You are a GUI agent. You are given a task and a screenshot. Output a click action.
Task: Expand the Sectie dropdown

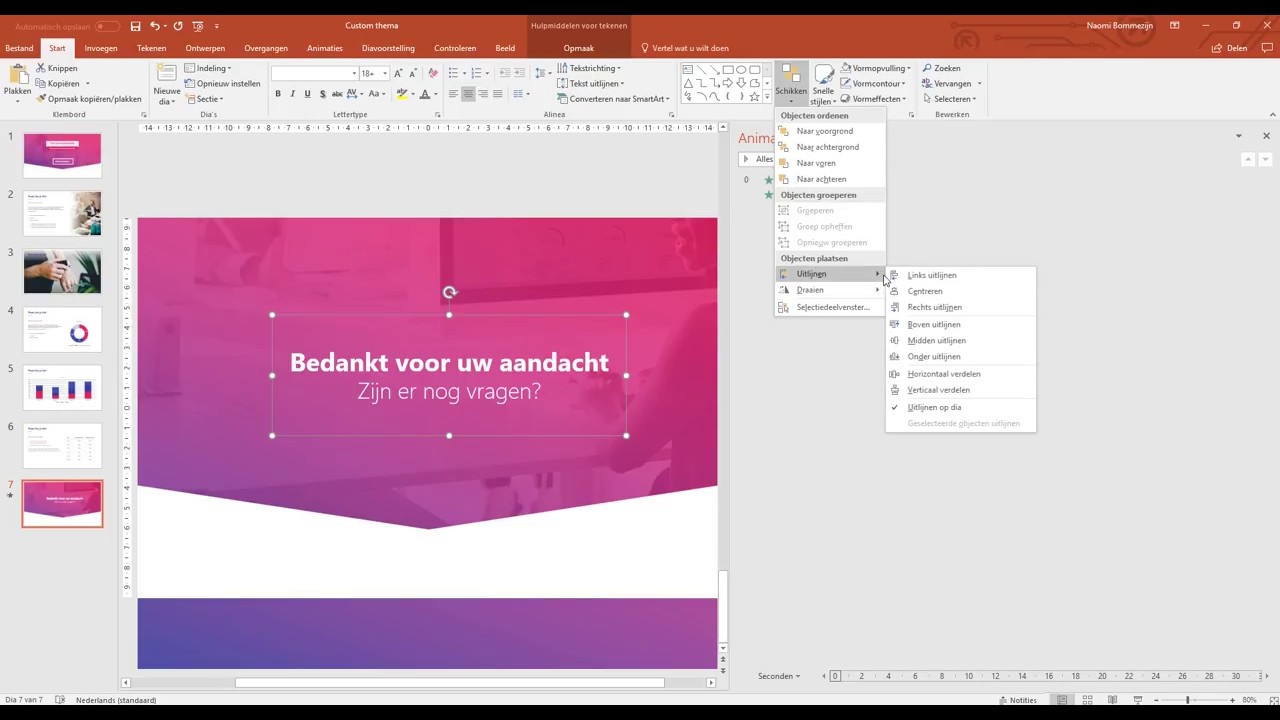pos(204,99)
